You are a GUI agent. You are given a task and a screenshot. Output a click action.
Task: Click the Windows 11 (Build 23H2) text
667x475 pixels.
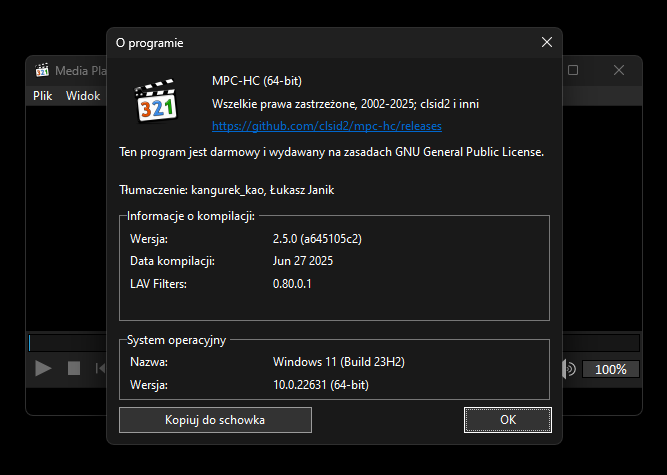(x=339, y=362)
